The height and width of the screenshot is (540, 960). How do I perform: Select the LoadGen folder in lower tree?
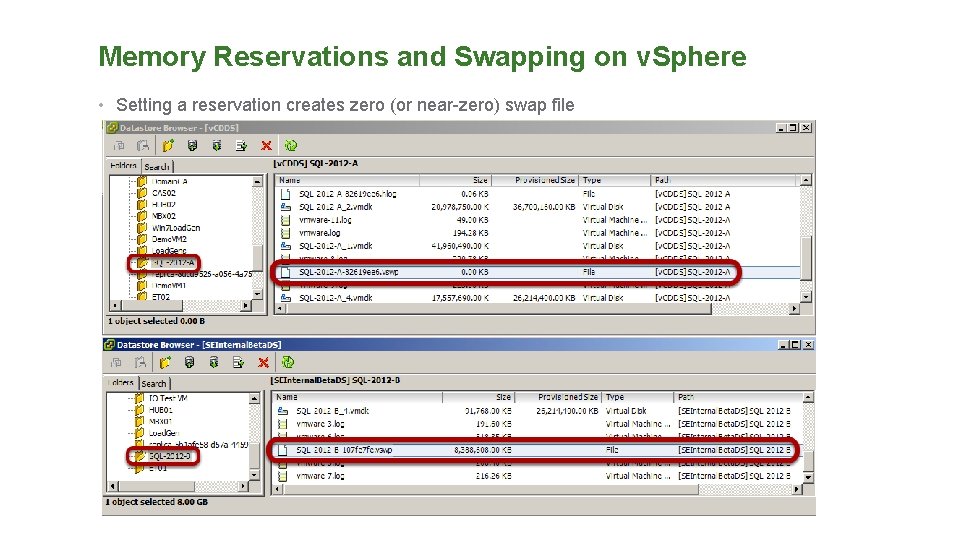click(x=163, y=433)
